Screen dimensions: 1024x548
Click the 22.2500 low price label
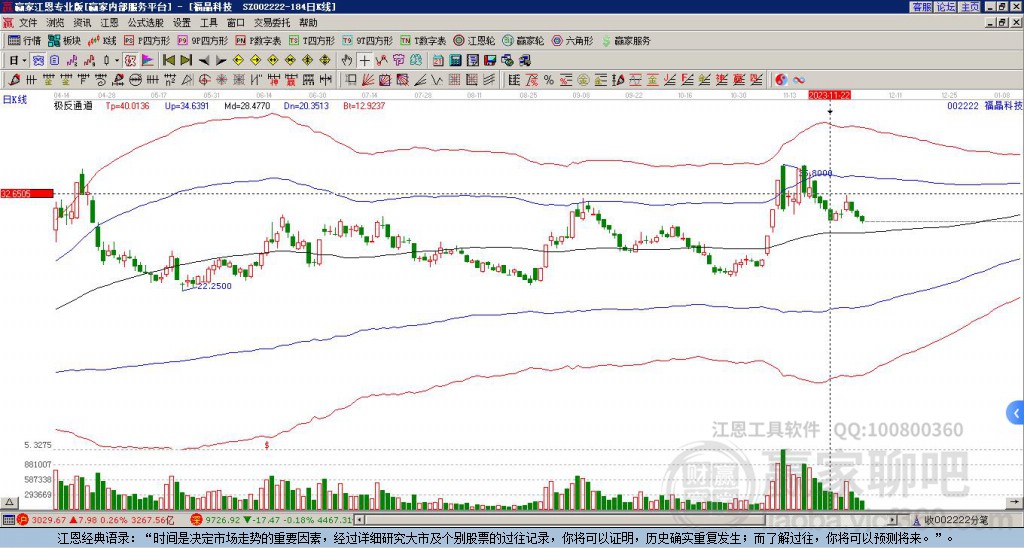pos(214,286)
